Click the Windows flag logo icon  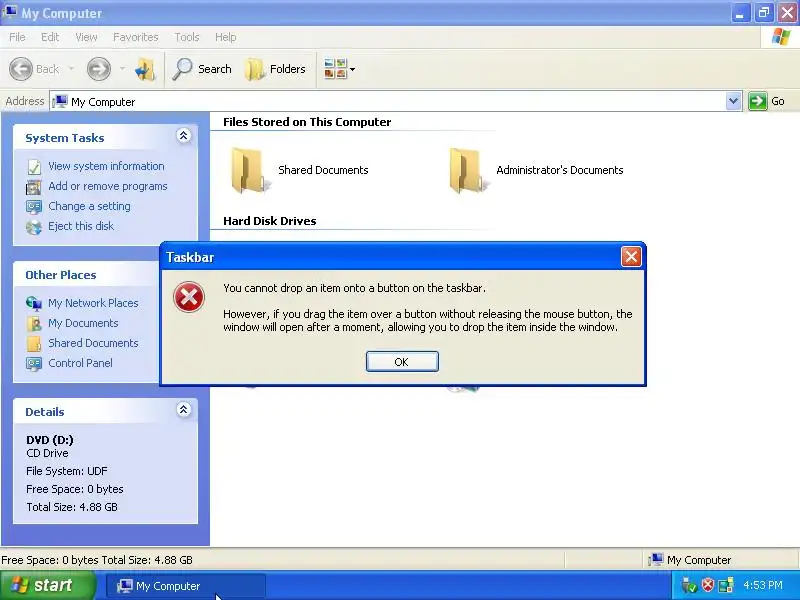point(781,37)
